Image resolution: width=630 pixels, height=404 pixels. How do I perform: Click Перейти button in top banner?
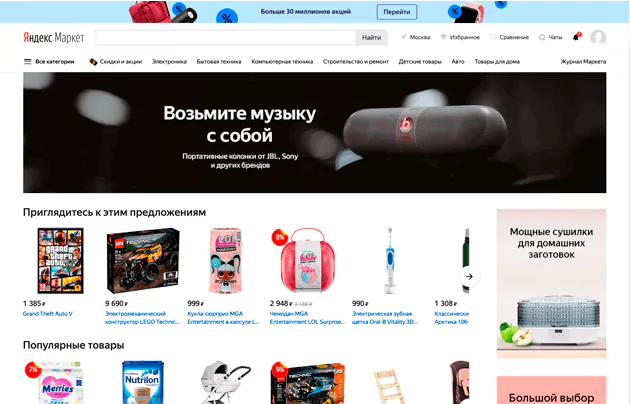pos(397,12)
